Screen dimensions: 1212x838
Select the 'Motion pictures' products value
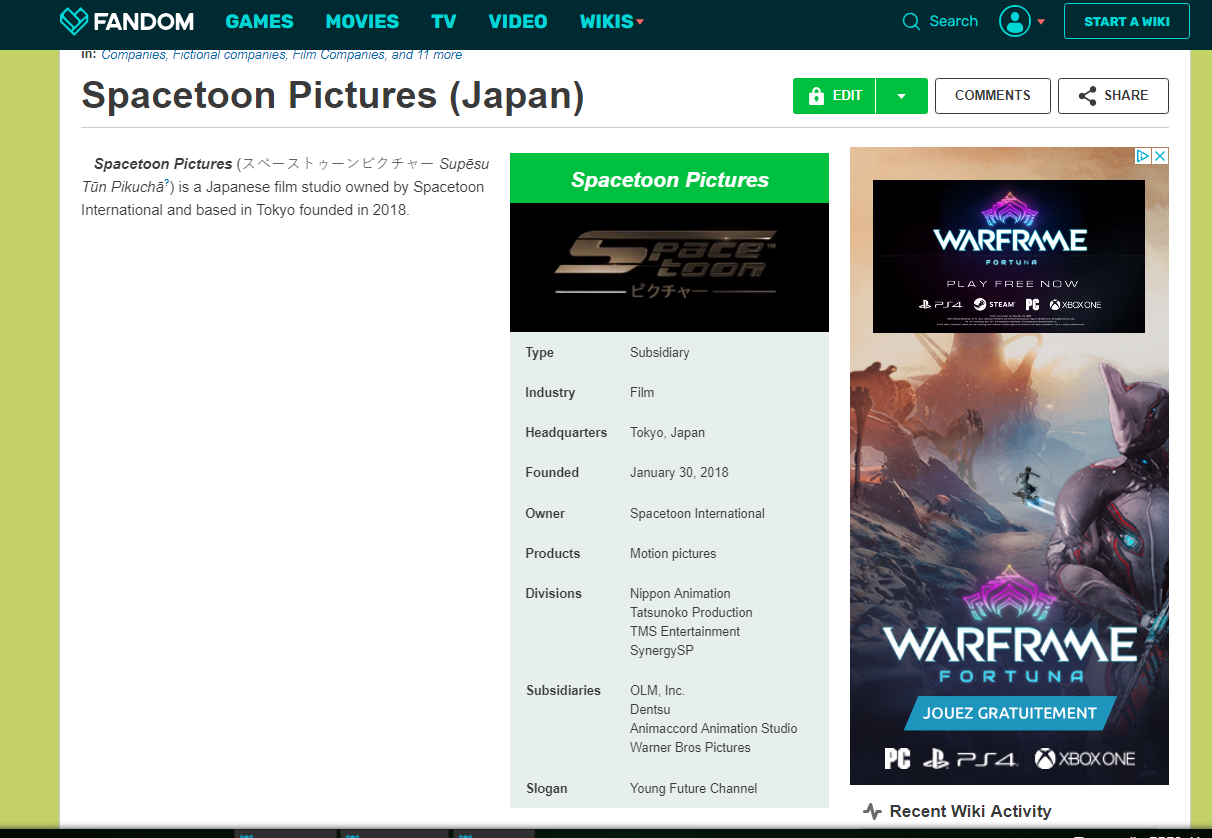click(x=673, y=554)
